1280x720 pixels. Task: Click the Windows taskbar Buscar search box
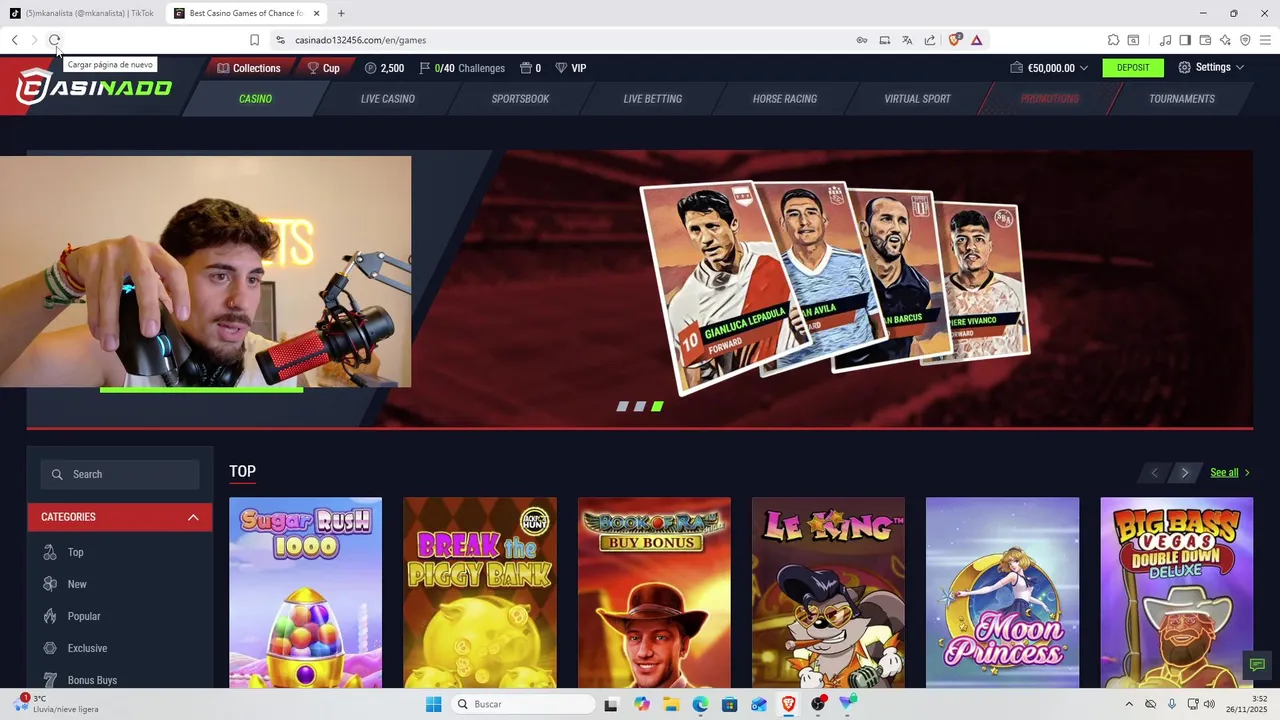(x=523, y=704)
